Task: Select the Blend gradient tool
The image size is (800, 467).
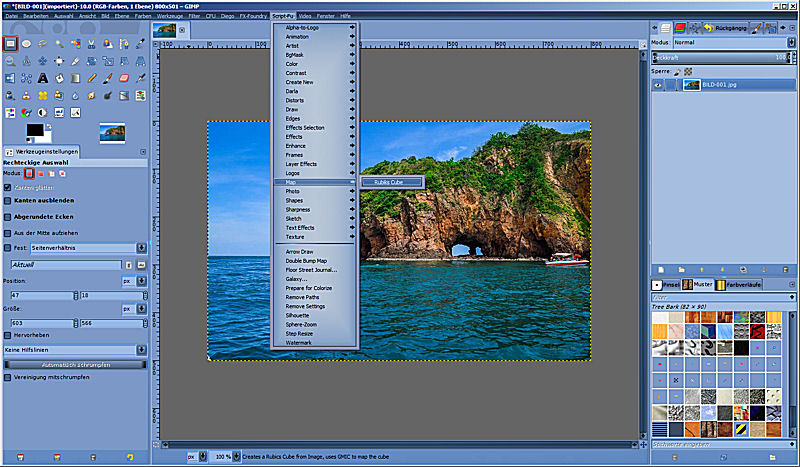Action: click(76, 78)
